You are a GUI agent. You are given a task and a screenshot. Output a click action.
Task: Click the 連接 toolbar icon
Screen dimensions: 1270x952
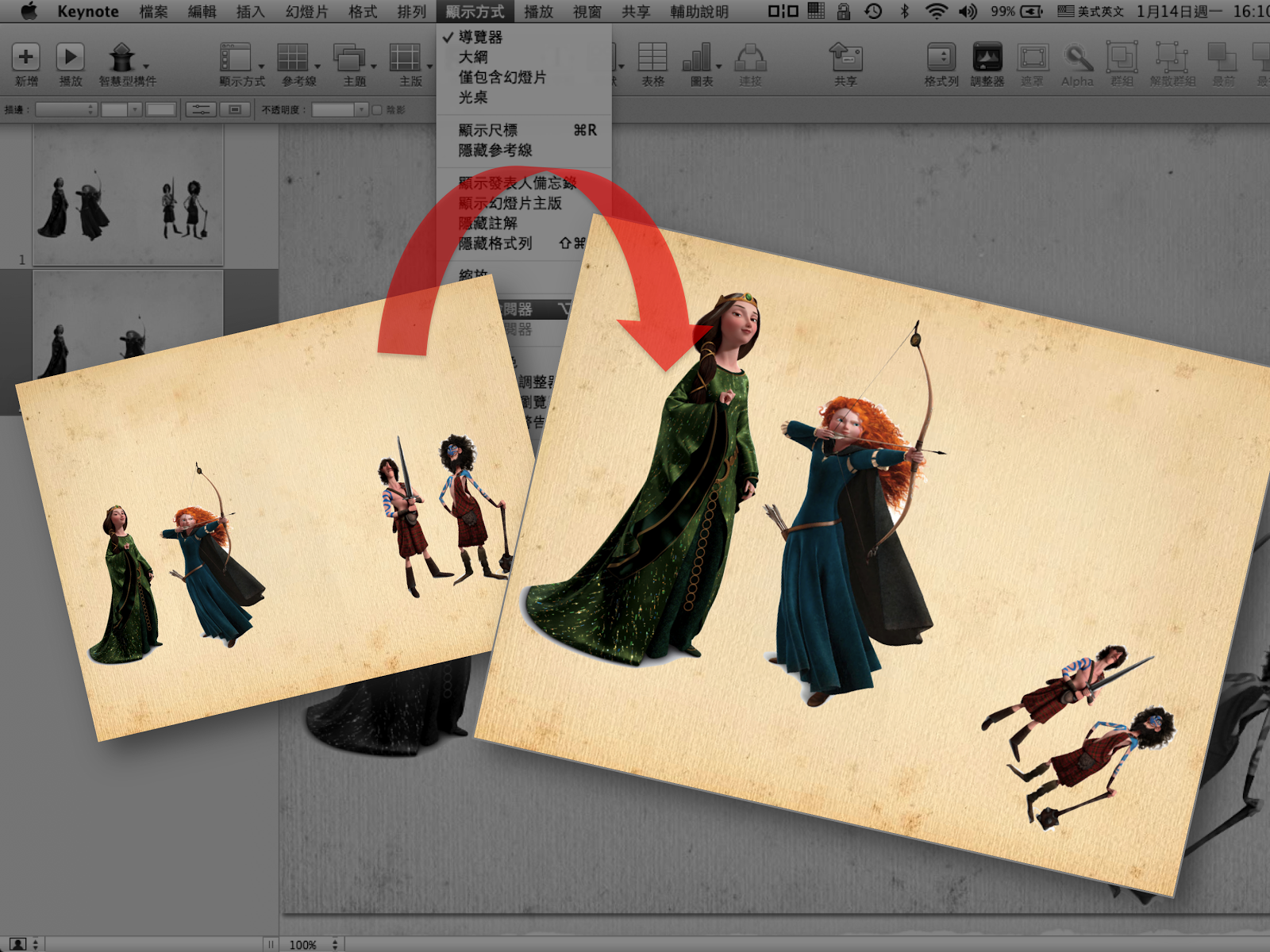(x=750, y=57)
